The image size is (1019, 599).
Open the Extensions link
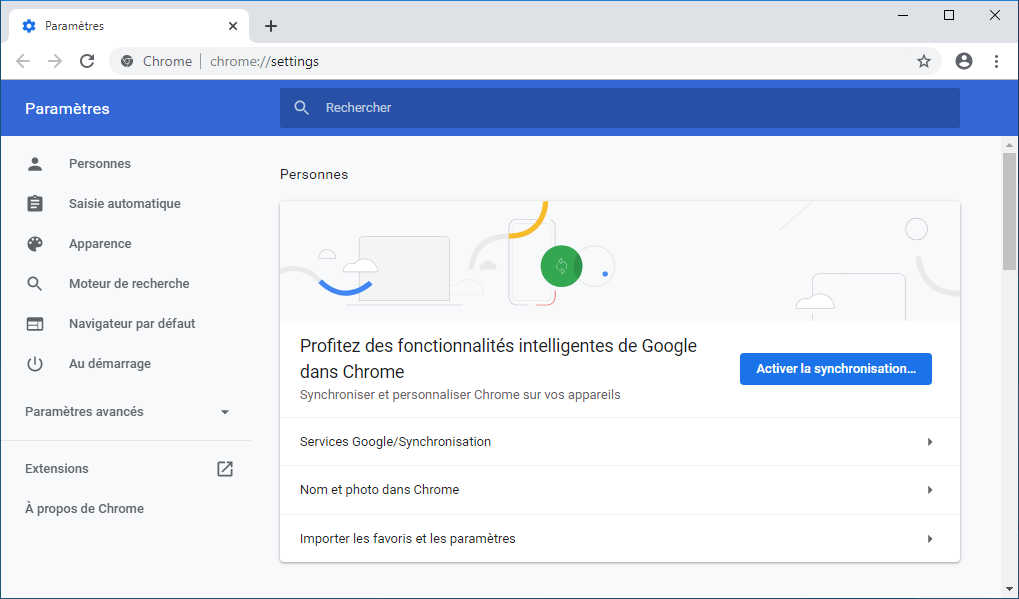click(57, 469)
